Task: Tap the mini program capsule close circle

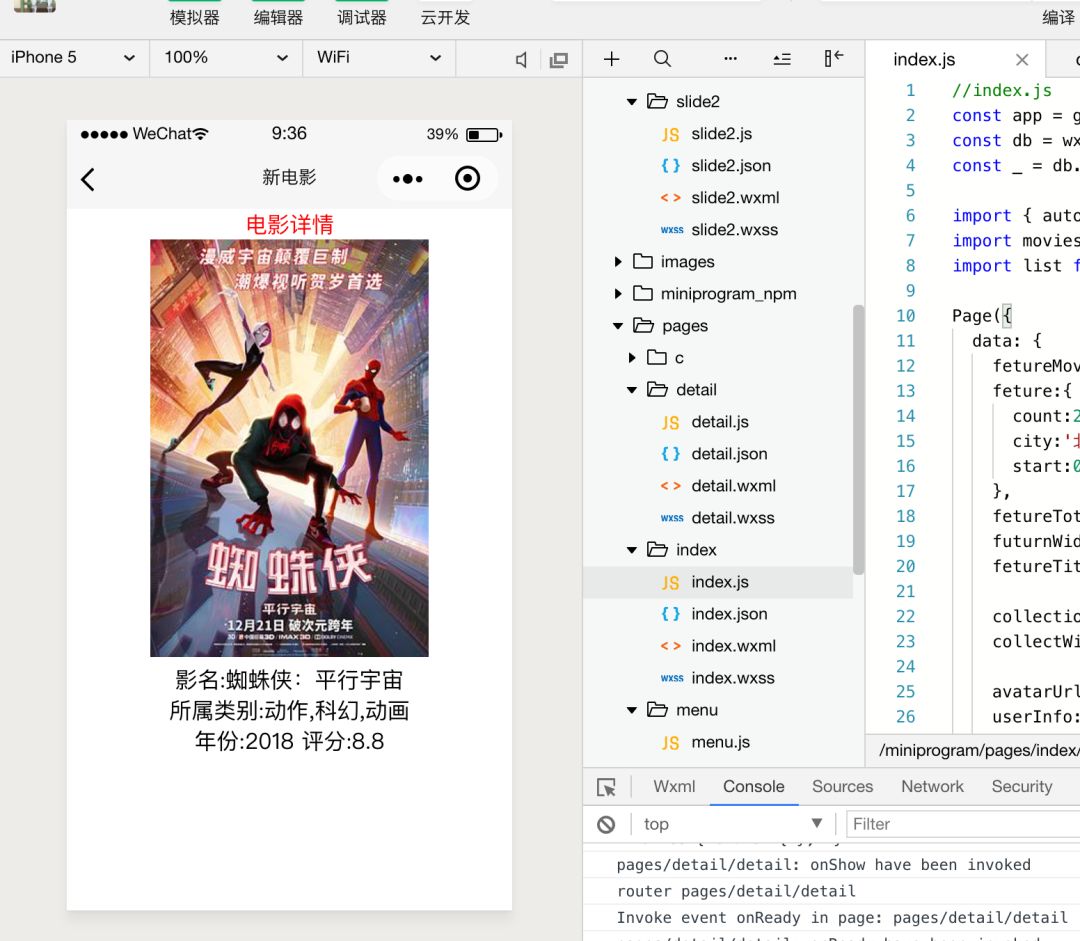Action: pyautogui.click(x=467, y=178)
